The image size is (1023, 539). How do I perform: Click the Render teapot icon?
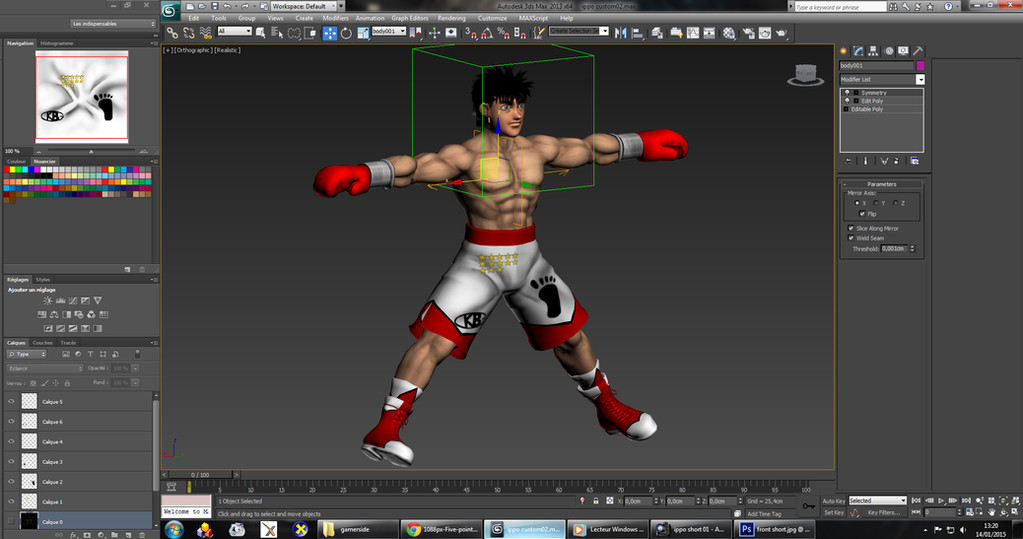(x=782, y=33)
